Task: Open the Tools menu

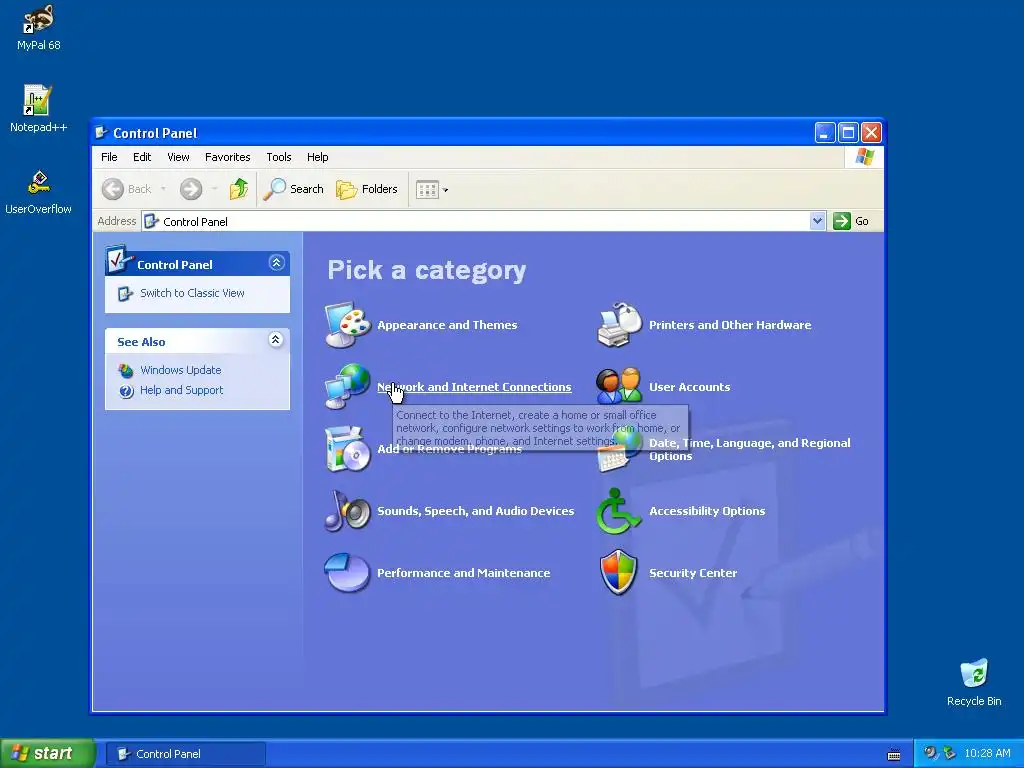Action: point(279,157)
